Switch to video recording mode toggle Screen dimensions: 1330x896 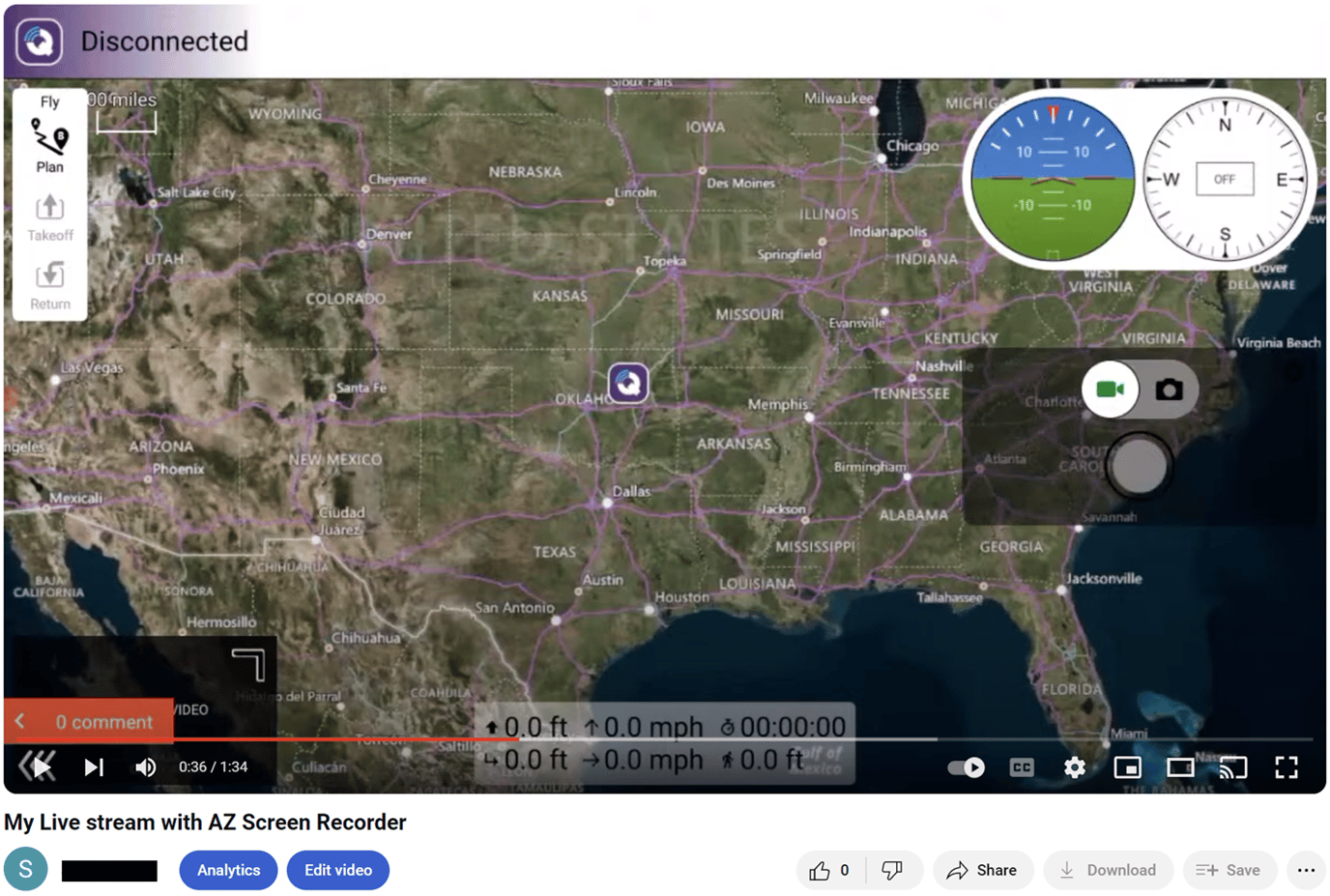click(1110, 389)
